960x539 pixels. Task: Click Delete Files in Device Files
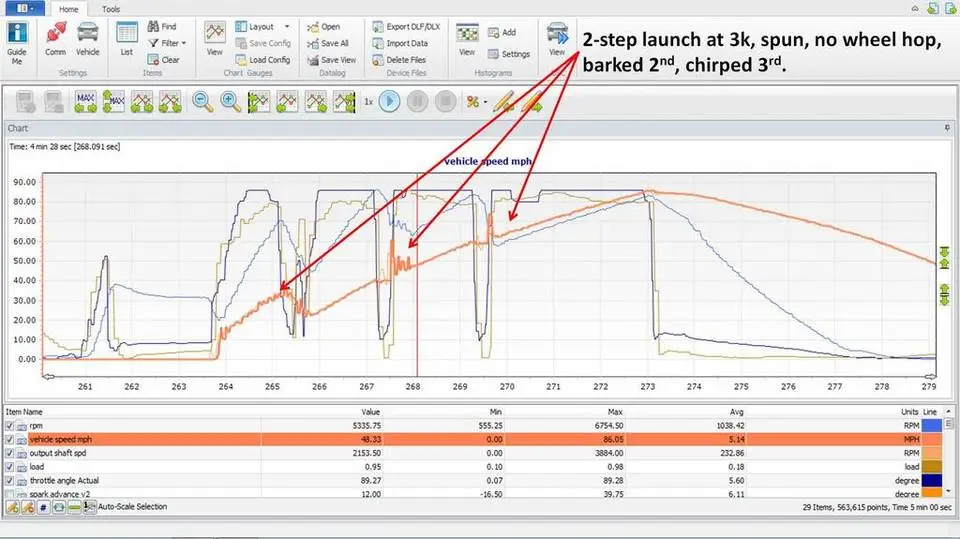tap(399, 59)
